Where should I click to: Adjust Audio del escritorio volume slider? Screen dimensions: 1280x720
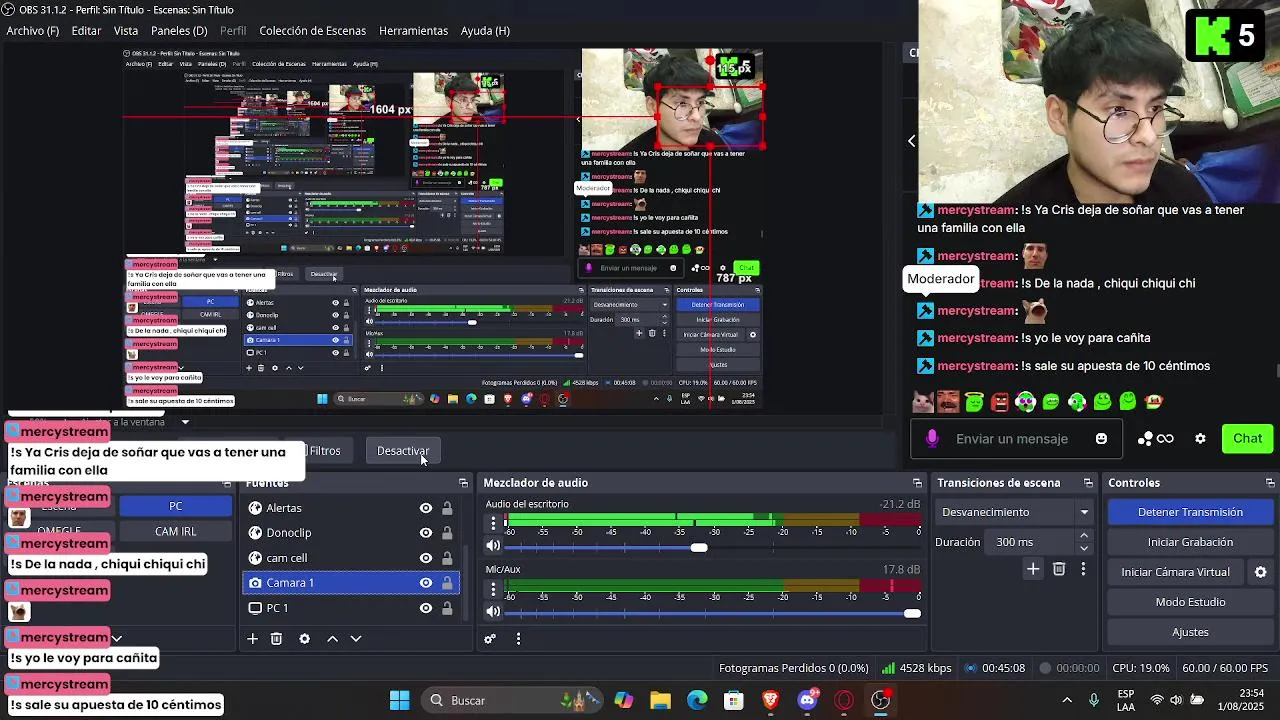tap(699, 547)
